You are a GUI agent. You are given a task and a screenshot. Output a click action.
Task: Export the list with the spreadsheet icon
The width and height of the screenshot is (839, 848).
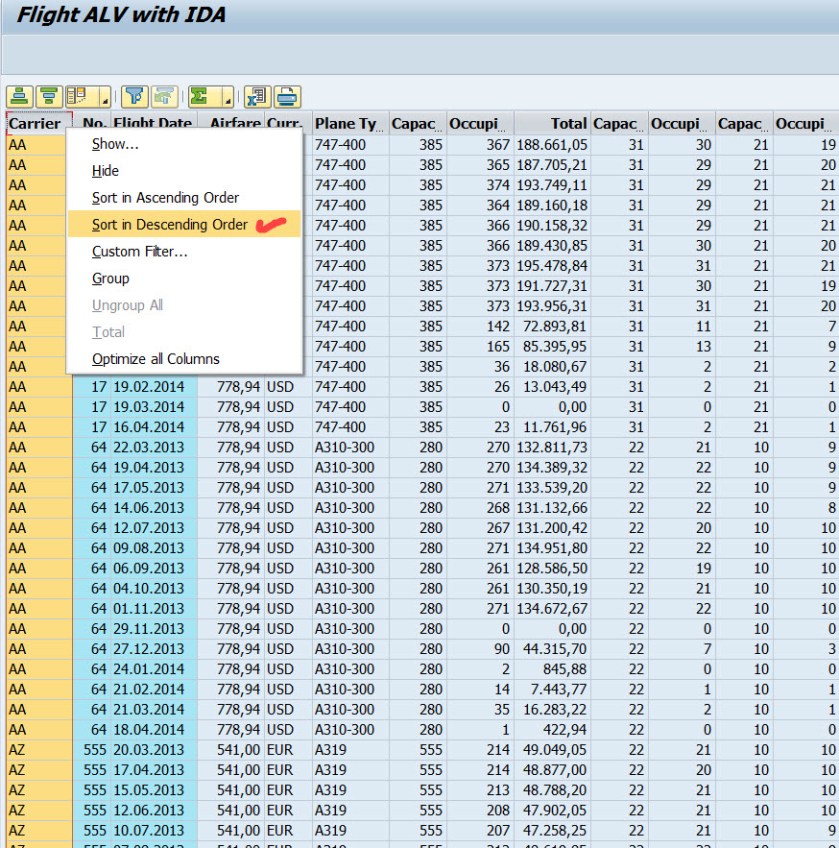click(257, 96)
